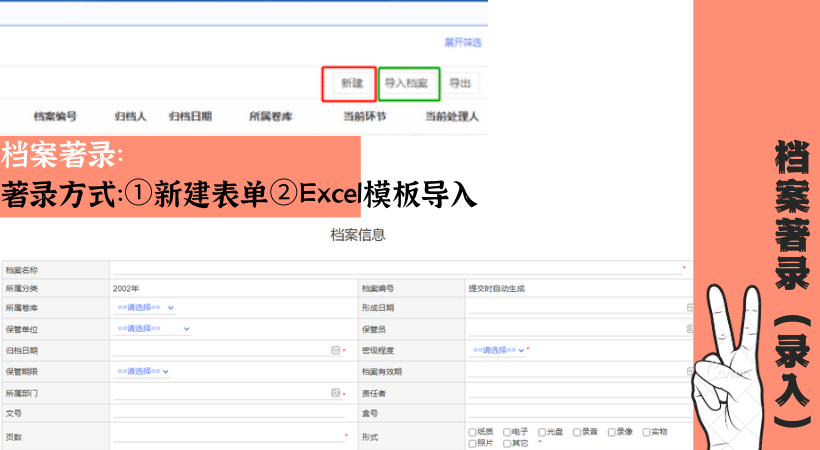Open the 形成日期 calendar icon
Image resolution: width=820 pixels, height=450 pixels.
pos(690,308)
